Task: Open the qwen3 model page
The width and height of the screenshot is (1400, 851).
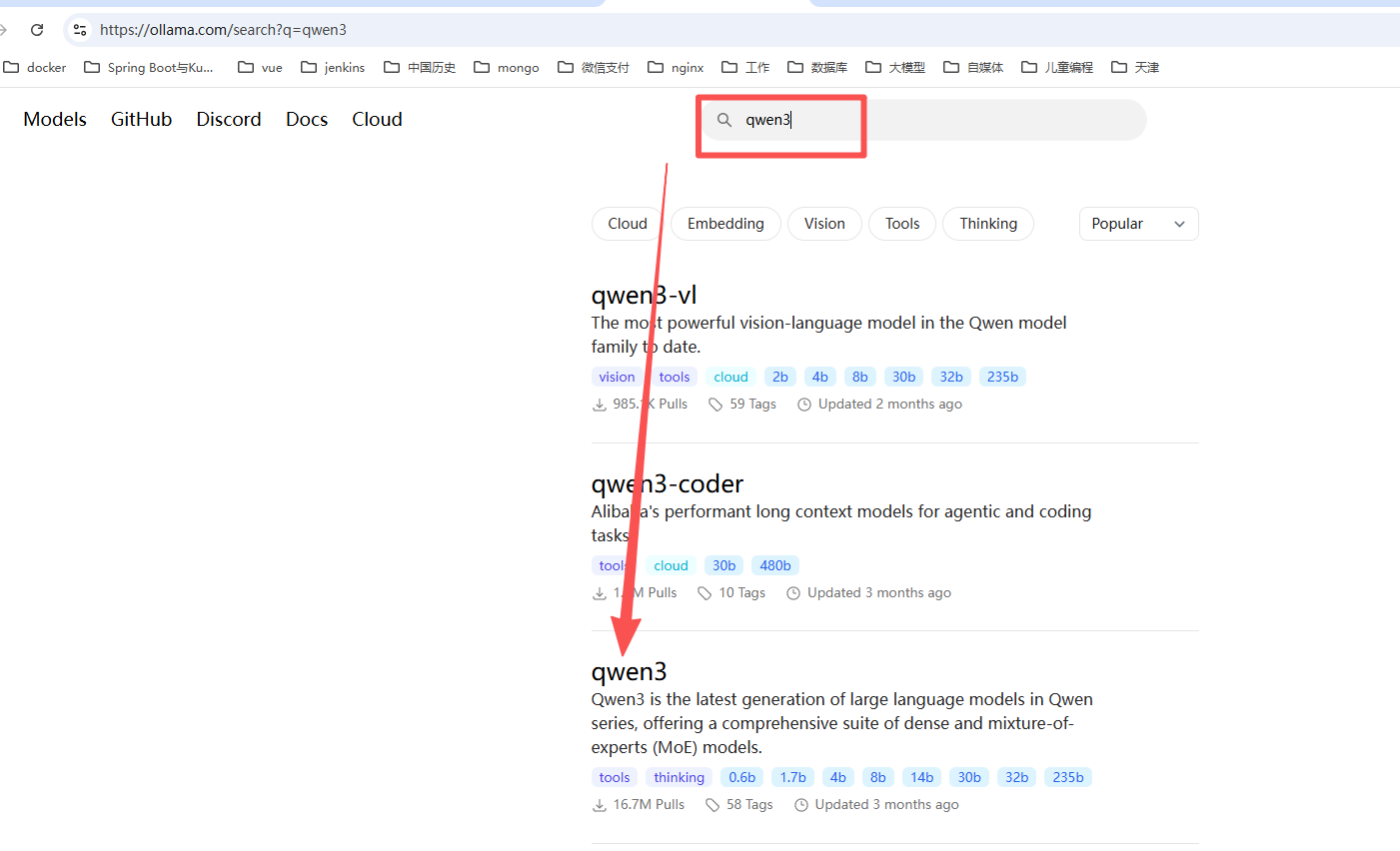Action: pos(629,672)
